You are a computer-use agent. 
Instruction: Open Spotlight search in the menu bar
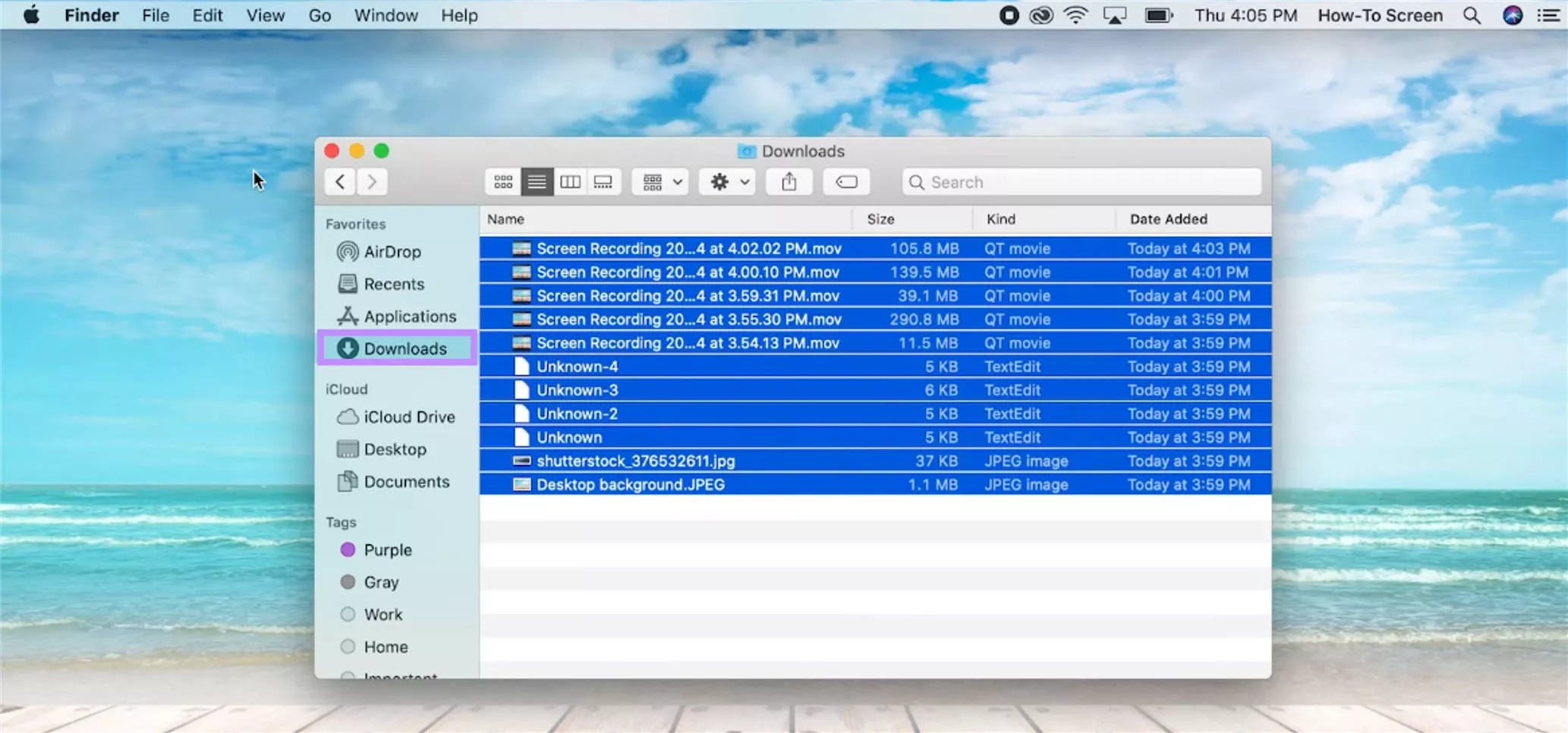point(1471,14)
